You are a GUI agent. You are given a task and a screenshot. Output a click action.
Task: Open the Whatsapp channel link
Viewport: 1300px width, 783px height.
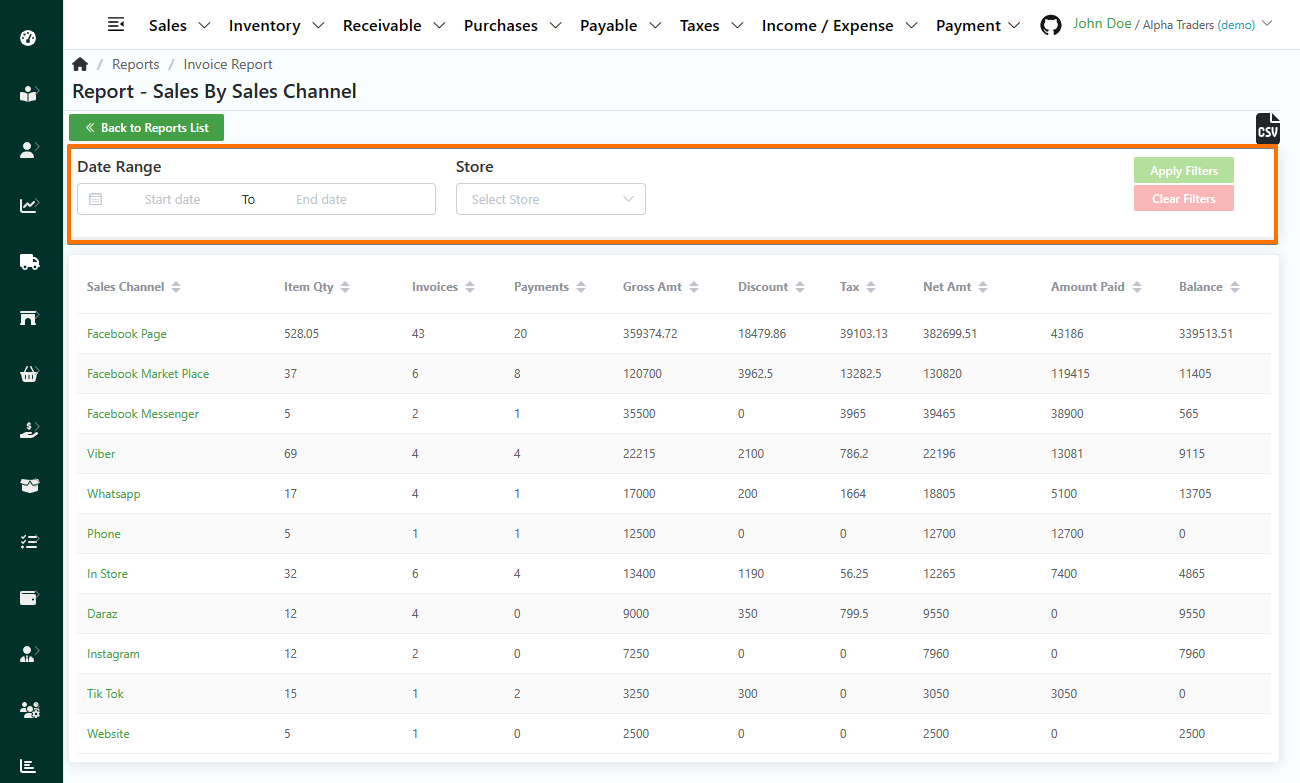(x=114, y=494)
